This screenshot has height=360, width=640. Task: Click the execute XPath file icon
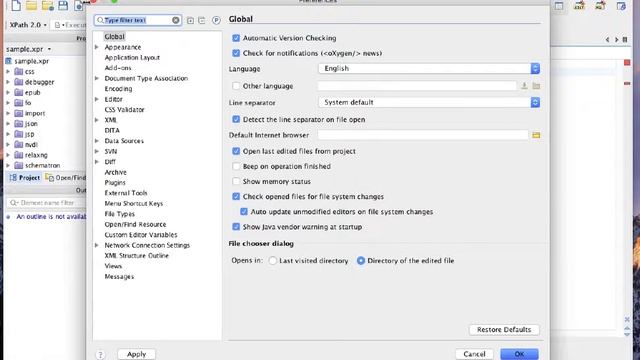pos(58,25)
